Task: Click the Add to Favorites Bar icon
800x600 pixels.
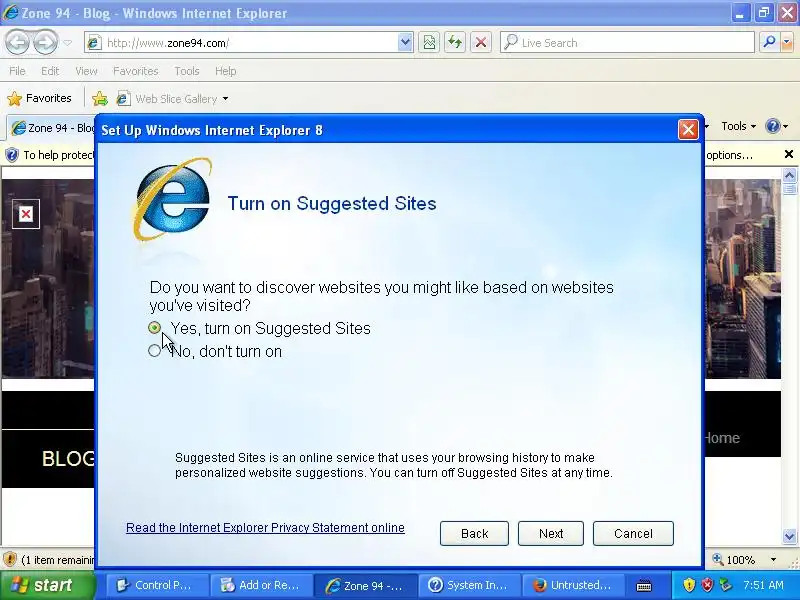Action: (x=100, y=98)
